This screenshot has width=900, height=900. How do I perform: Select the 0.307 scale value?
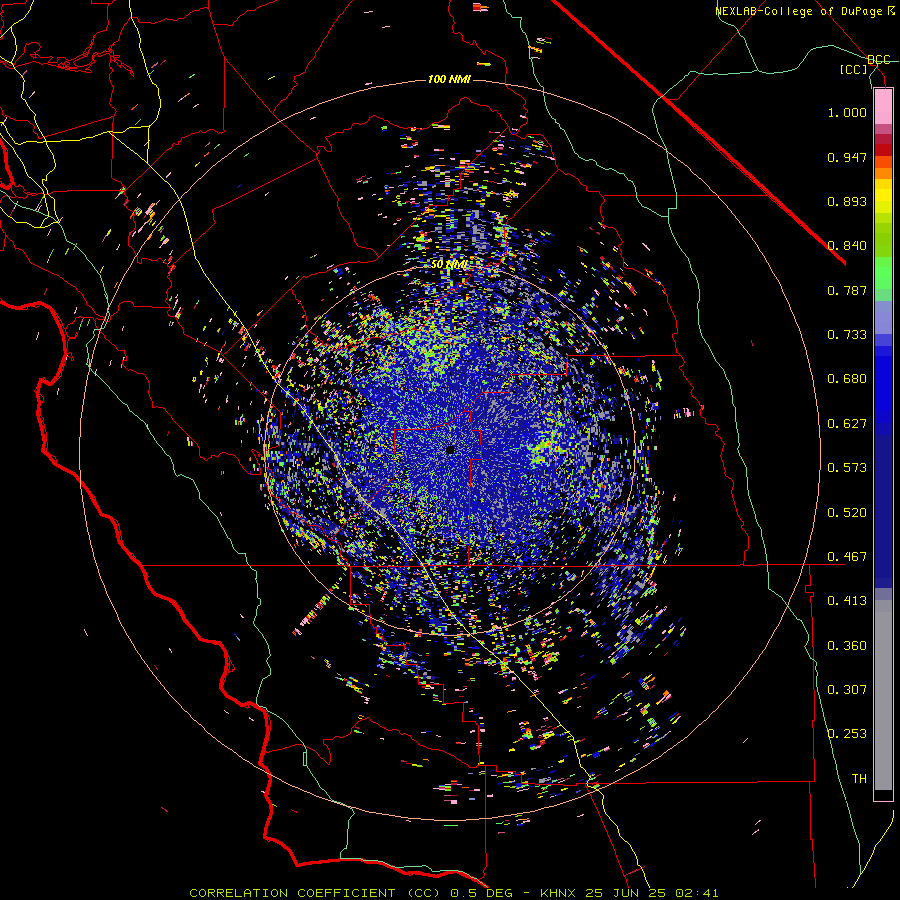(x=847, y=690)
